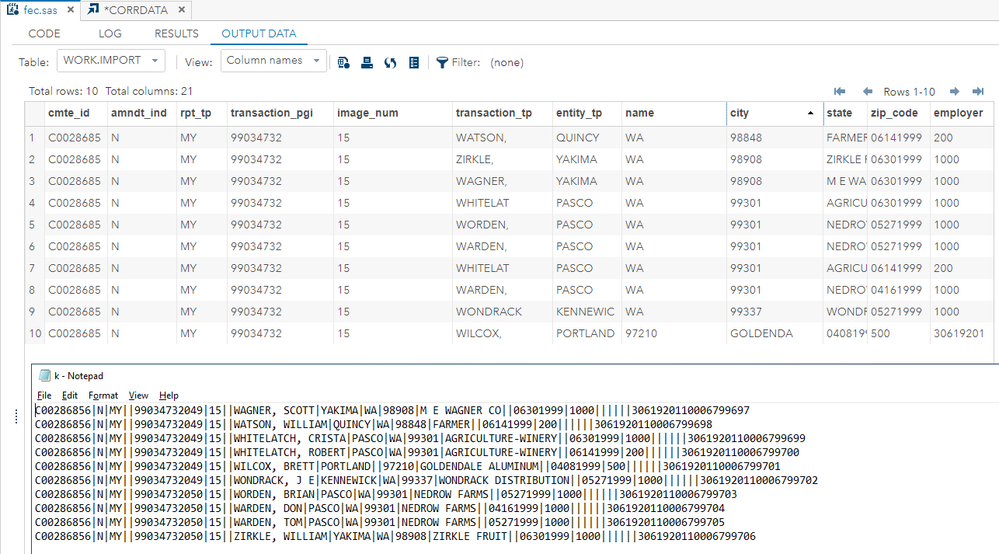The width and height of the screenshot is (999, 554).
Task: Jump to last rows page arrow
Action: click(x=980, y=91)
